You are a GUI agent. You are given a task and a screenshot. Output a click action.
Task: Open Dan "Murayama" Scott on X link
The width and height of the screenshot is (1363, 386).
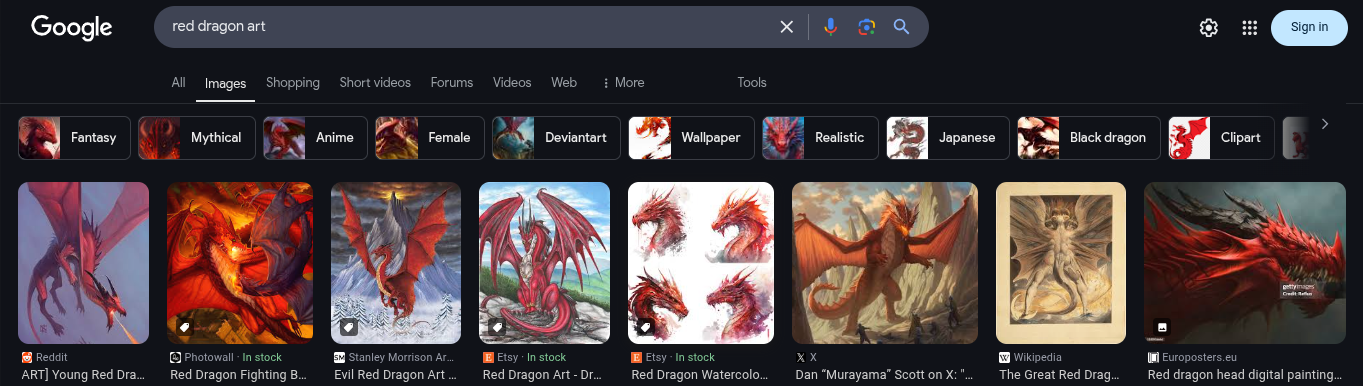click(884, 375)
